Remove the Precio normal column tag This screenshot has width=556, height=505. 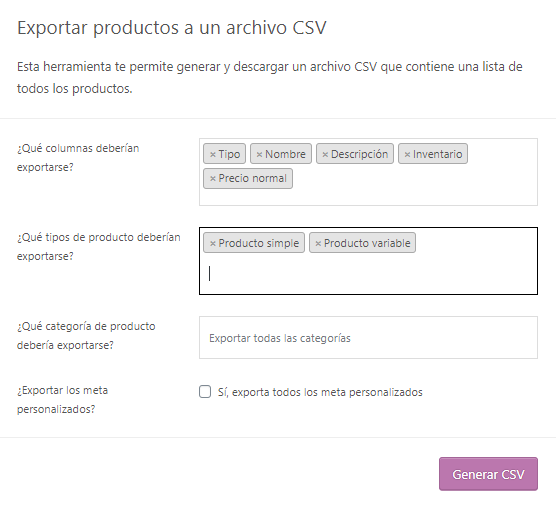click(213, 179)
